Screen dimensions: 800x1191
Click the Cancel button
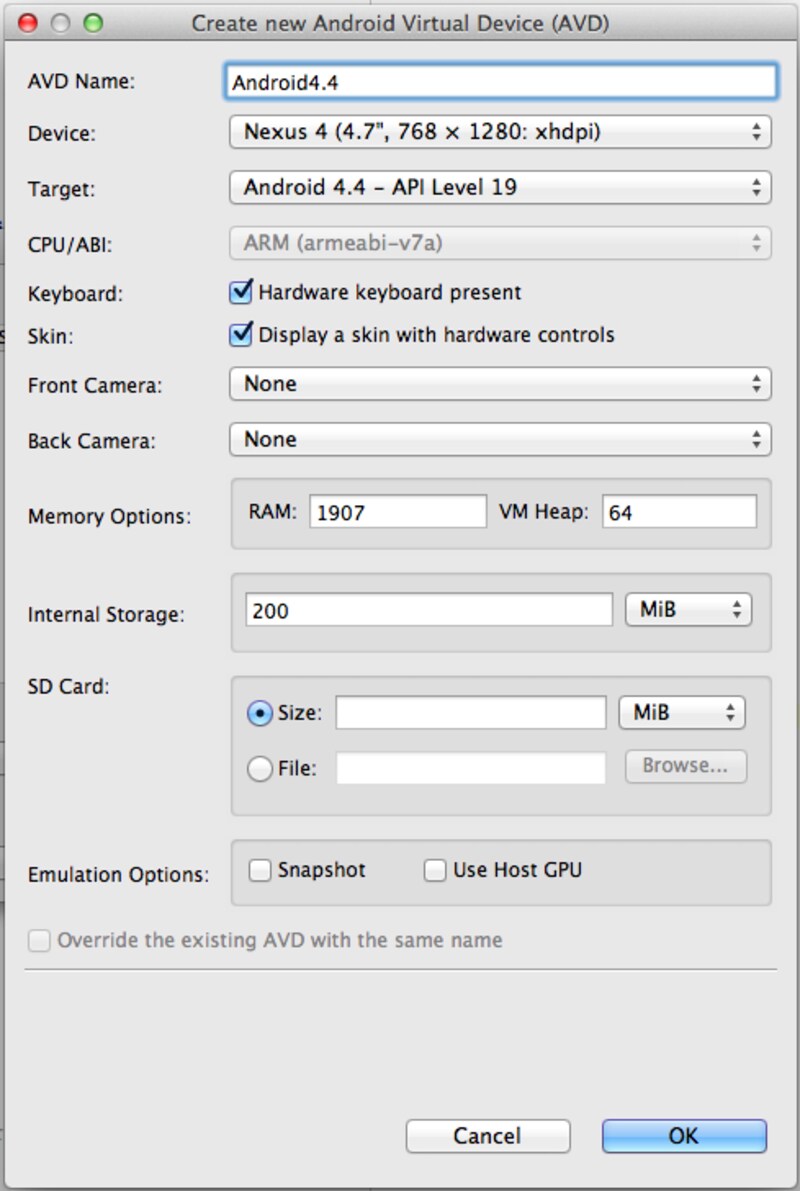pos(487,1136)
